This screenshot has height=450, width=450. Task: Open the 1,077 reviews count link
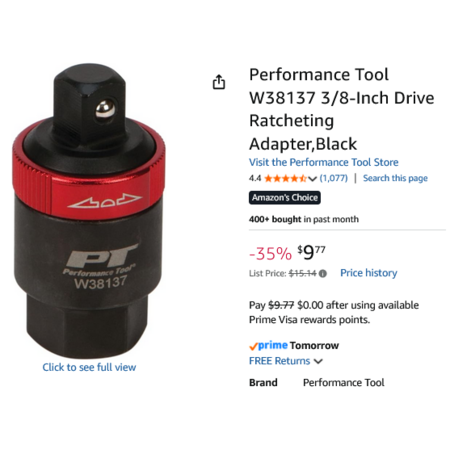coord(333,178)
